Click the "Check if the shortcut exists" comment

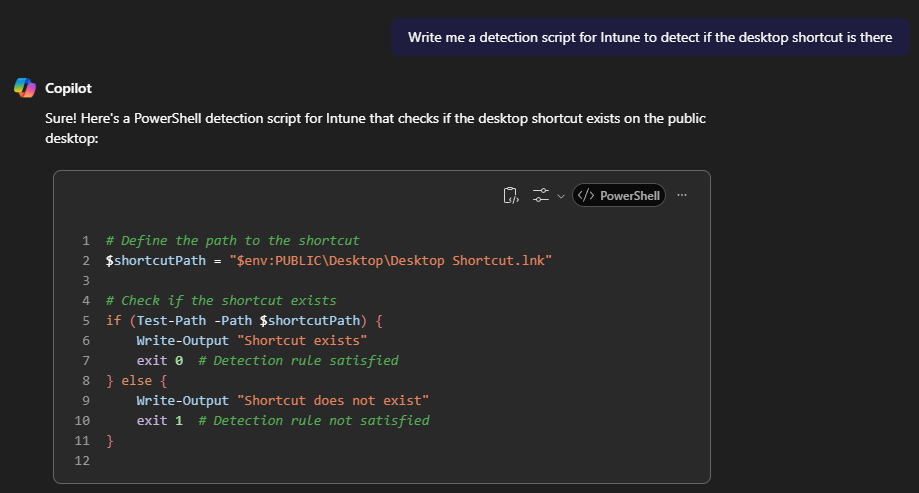pos(220,300)
